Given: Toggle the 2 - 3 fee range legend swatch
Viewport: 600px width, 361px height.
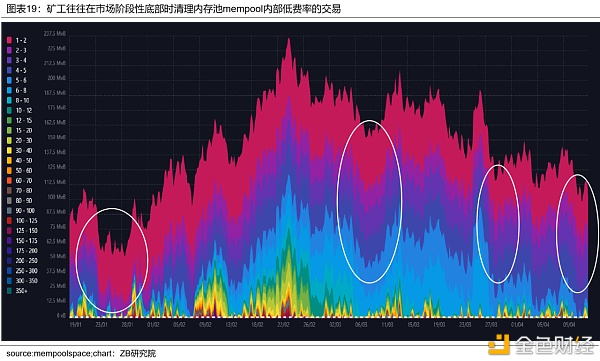Looking at the screenshot, I should (x=10, y=50).
